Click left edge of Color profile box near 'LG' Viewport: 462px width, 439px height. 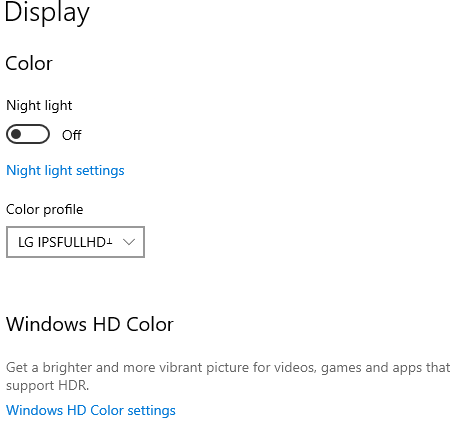(13, 242)
